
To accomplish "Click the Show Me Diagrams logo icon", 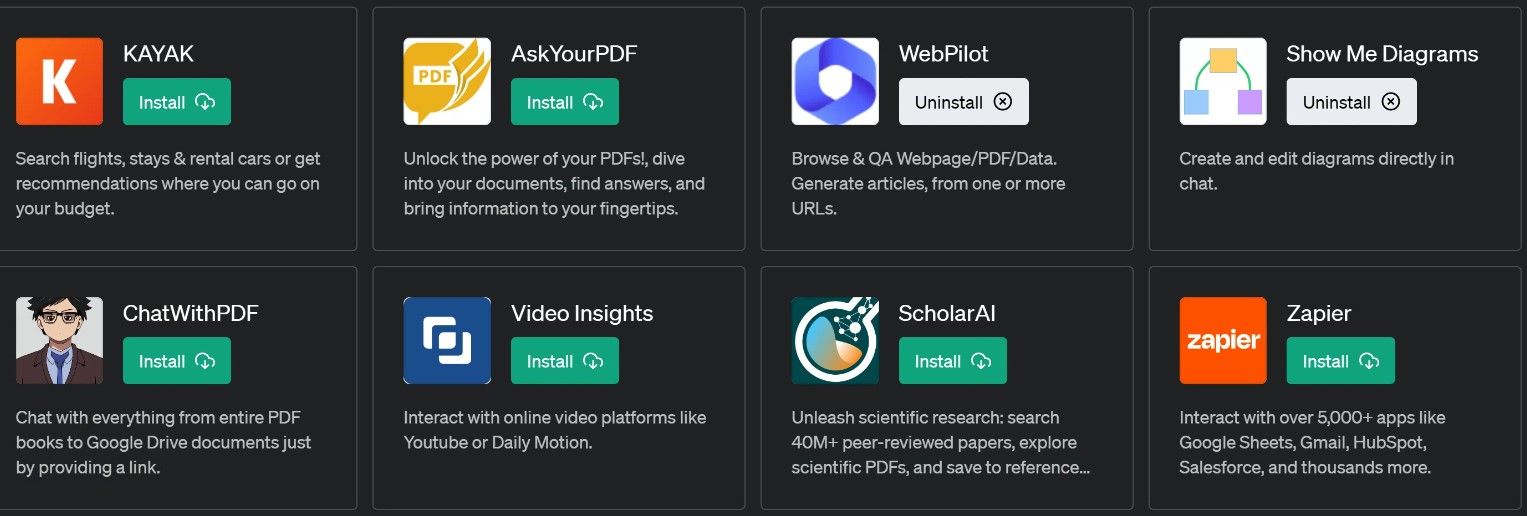I will coord(1223,81).
